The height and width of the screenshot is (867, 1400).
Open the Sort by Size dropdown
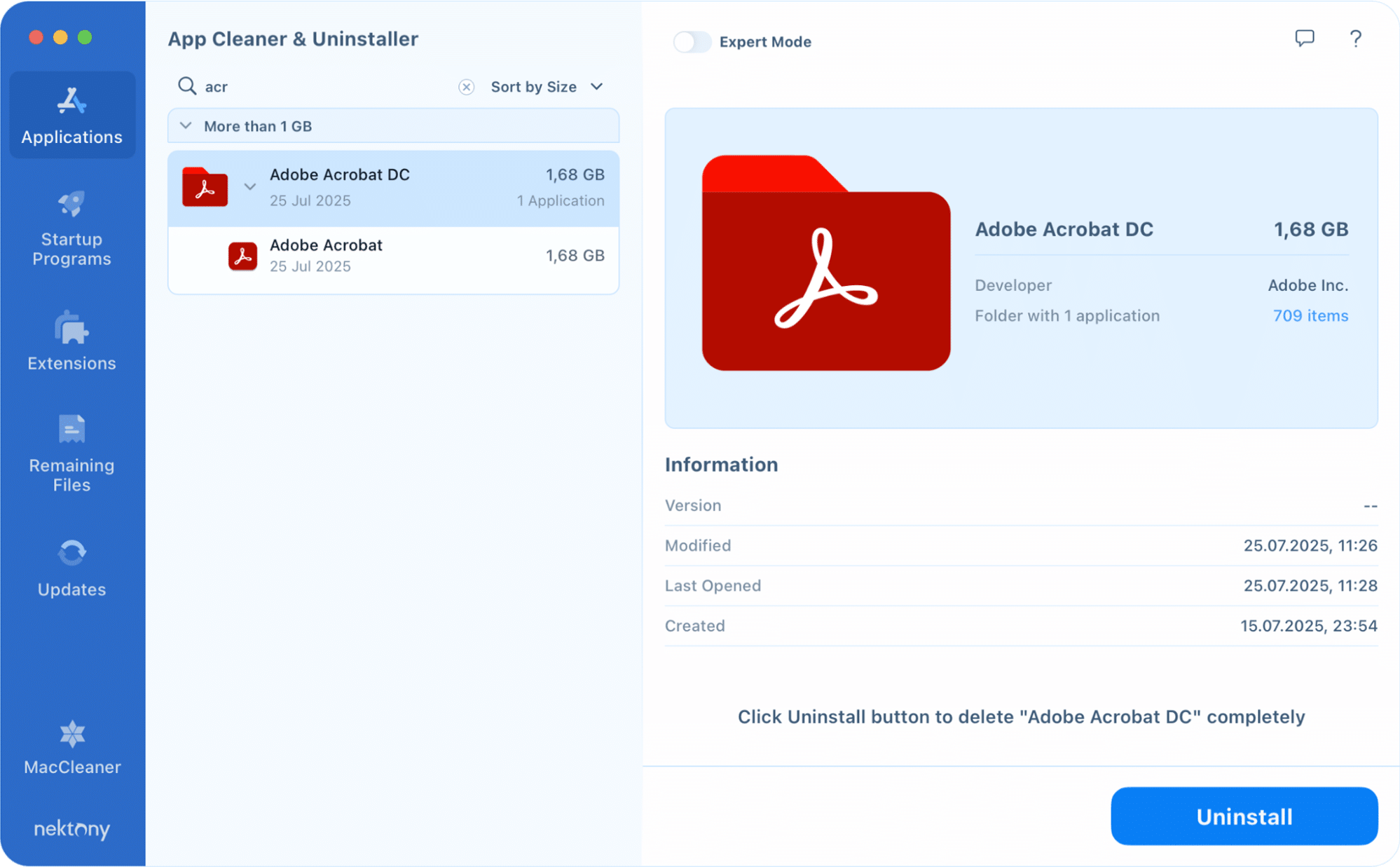tap(547, 86)
